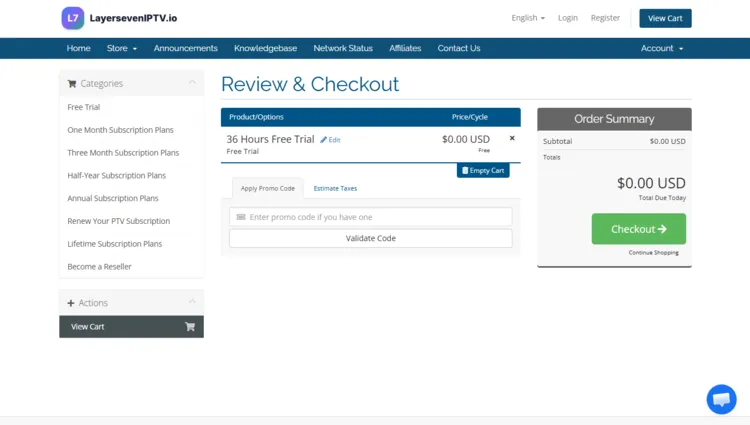Click the $0.00 USD Total Due Today amount
The height and width of the screenshot is (425, 750).
[x=651, y=183]
